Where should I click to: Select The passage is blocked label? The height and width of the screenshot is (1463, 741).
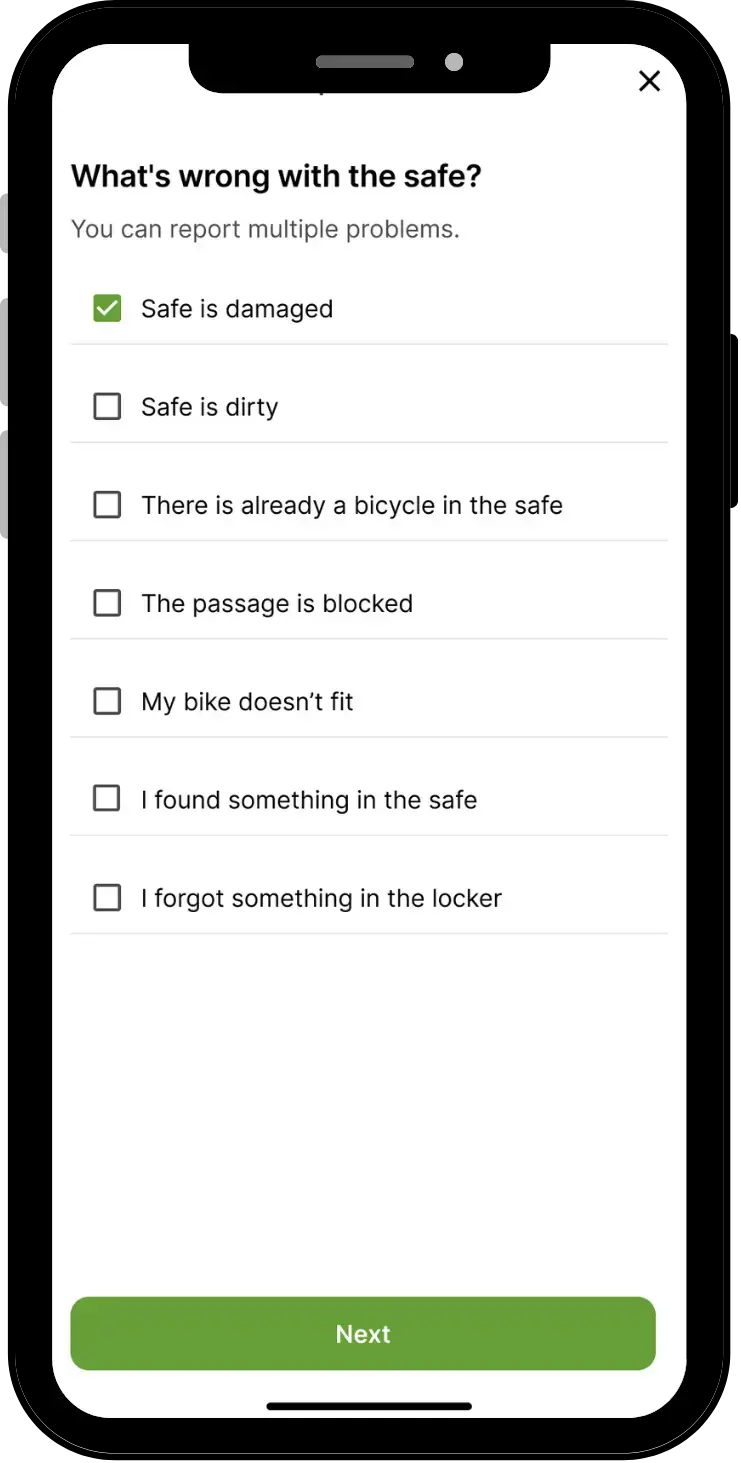pyautogui.click(x=277, y=603)
